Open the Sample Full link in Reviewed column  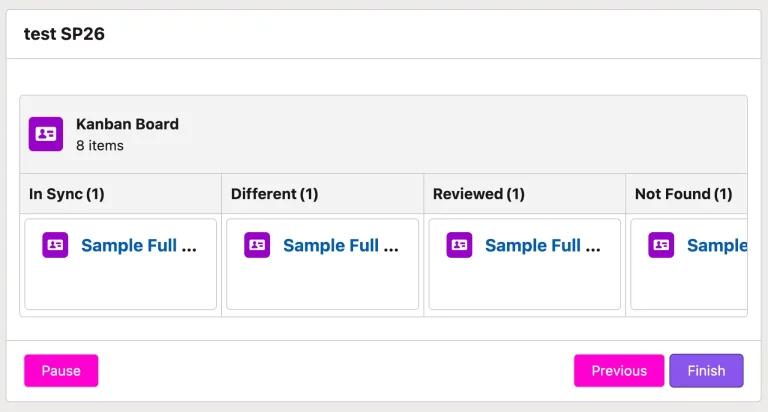click(543, 245)
